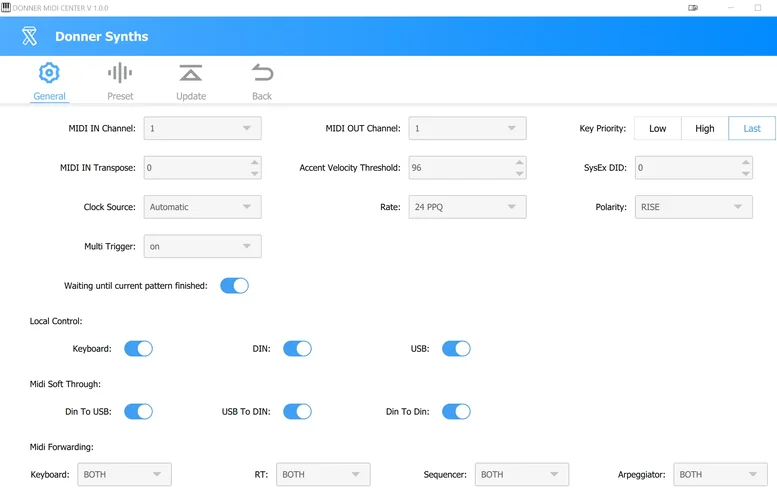This screenshot has width=777, height=500.
Task: Click the title bar battery status icon
Action: coord(693,7)
